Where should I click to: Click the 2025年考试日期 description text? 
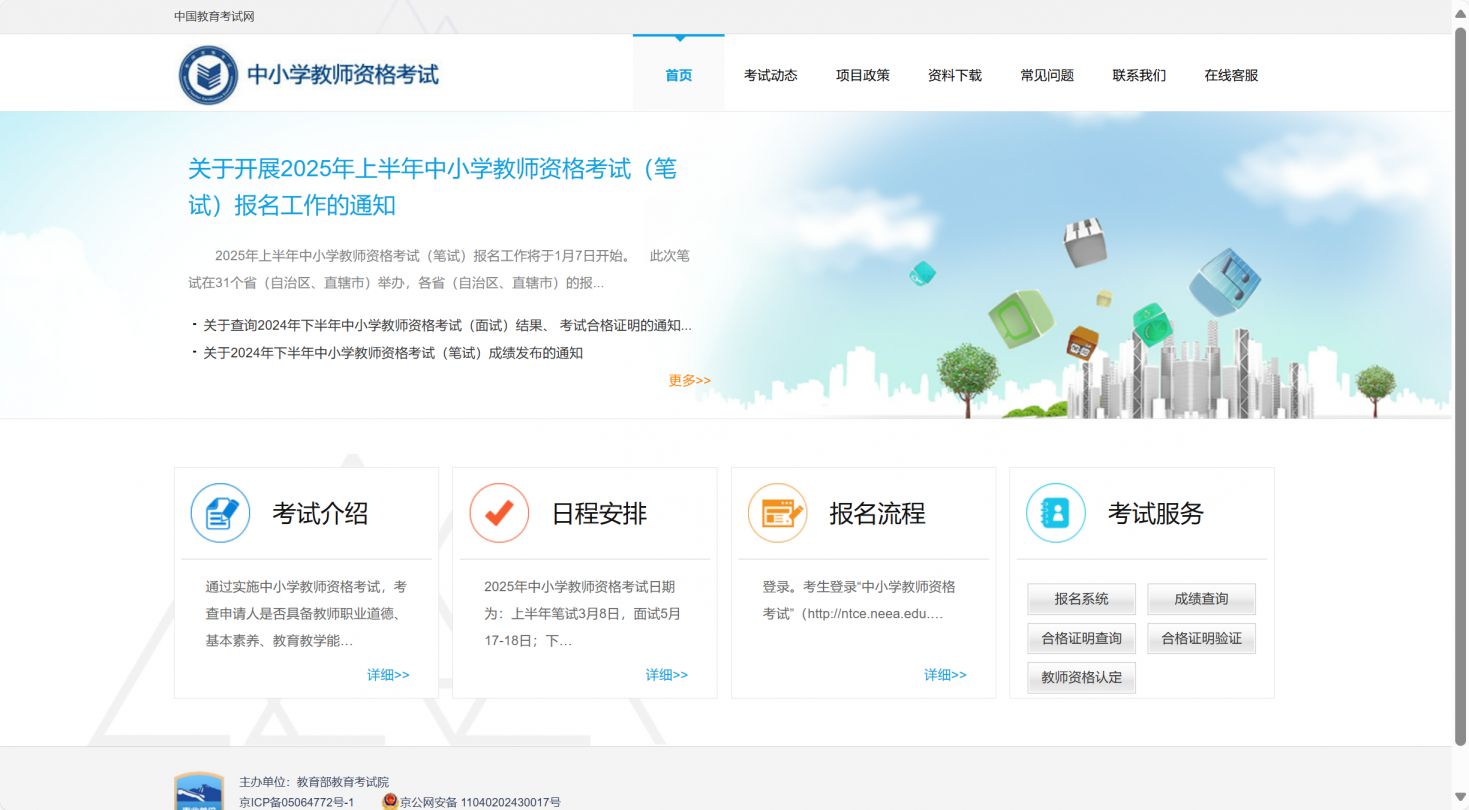583,613
